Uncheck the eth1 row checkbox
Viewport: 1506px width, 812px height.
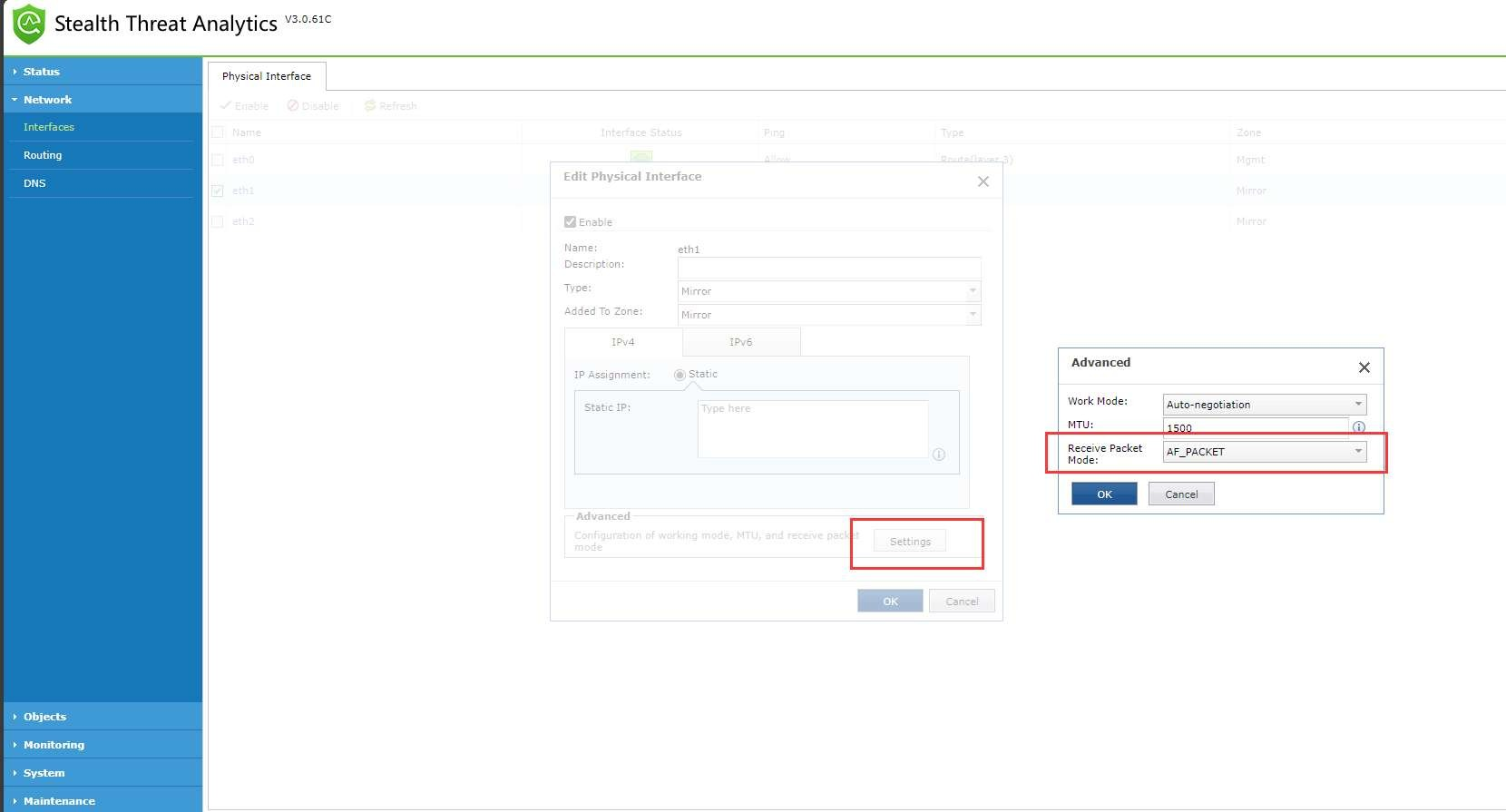point(217,191)
